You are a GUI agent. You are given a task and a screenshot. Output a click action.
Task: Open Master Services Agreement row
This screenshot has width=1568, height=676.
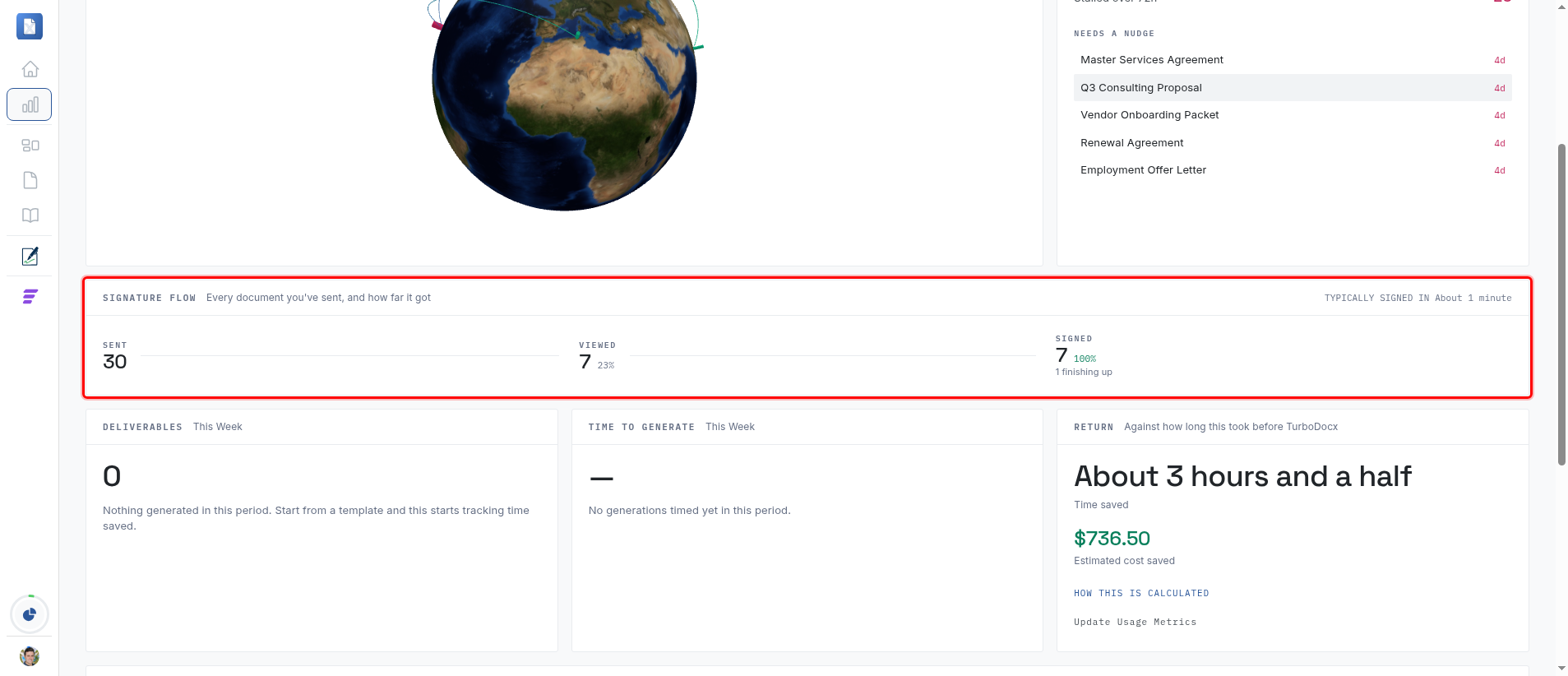point(1293,60)
